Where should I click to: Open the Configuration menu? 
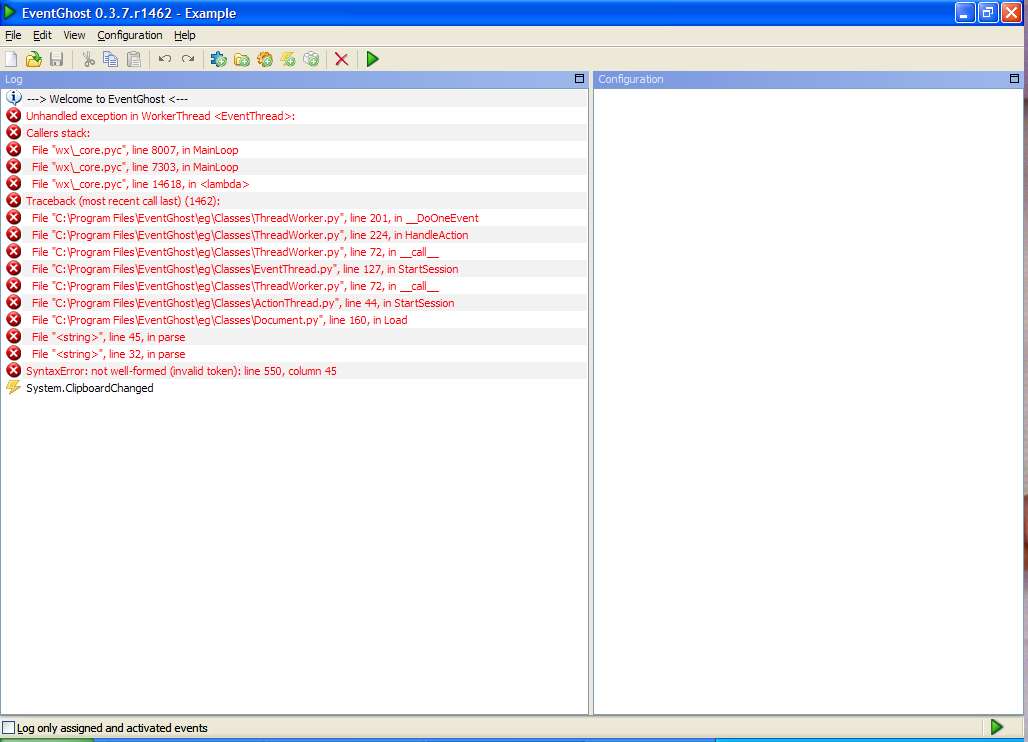pyautogui.click(x=130, y=35)
